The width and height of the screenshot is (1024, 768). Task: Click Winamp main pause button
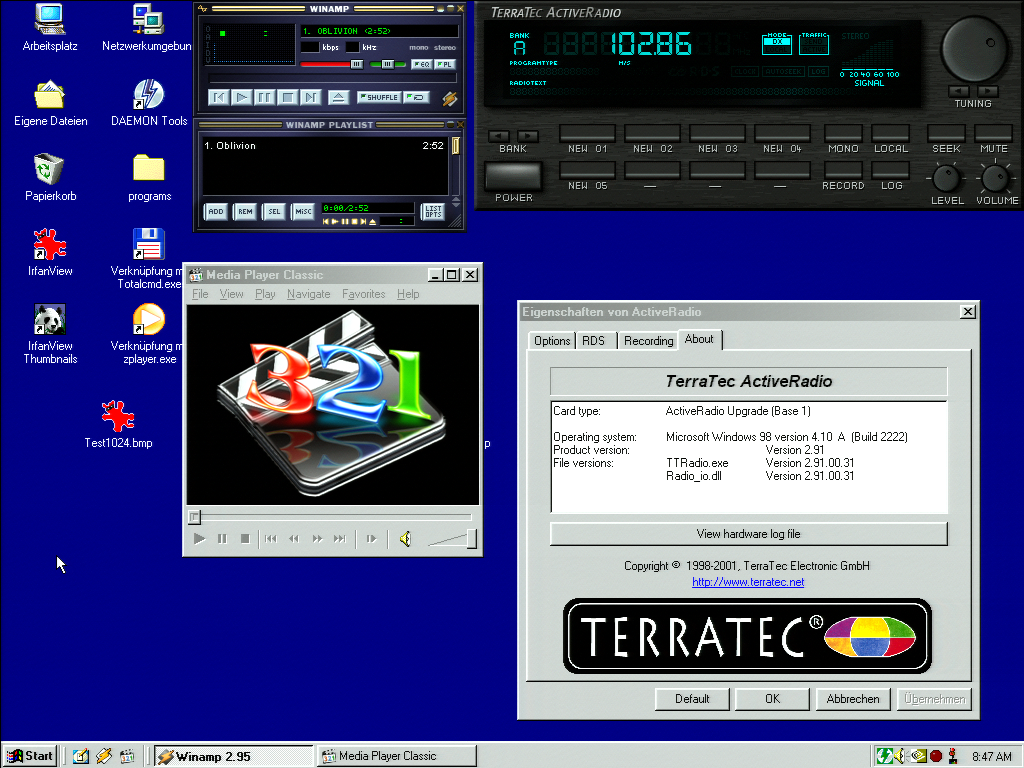point(264,97)
